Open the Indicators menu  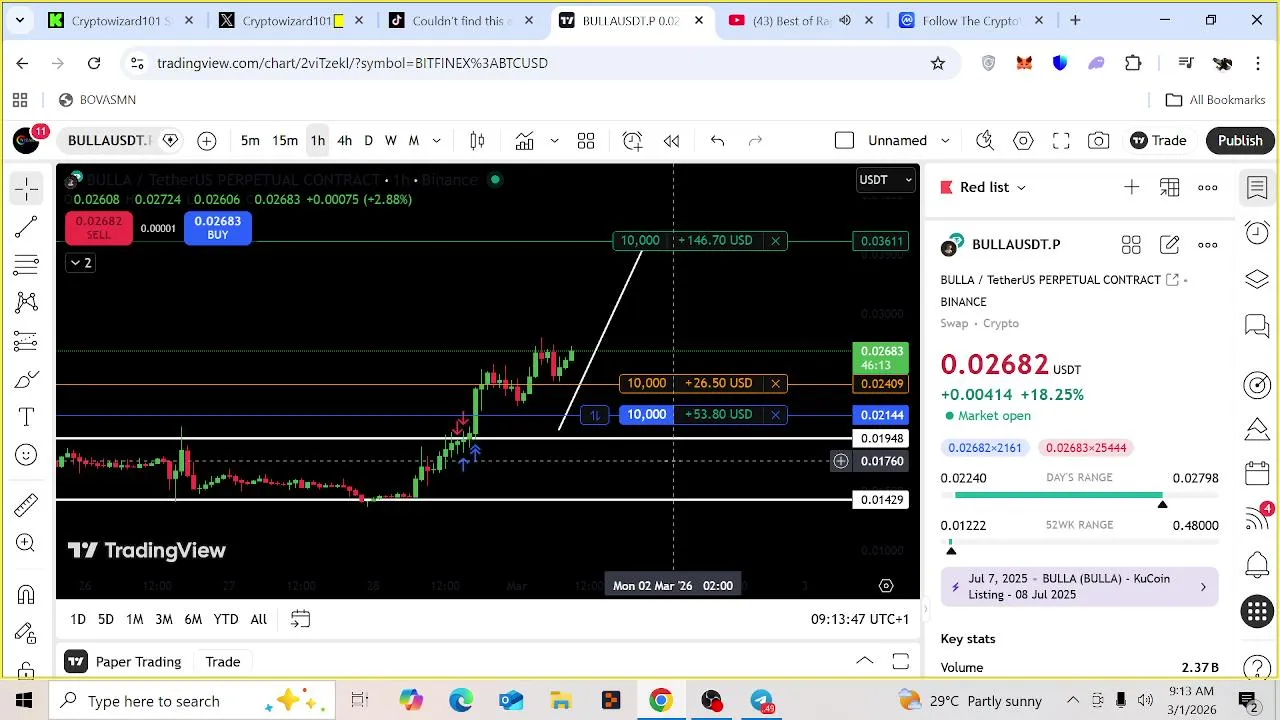(x=525, y=141)
